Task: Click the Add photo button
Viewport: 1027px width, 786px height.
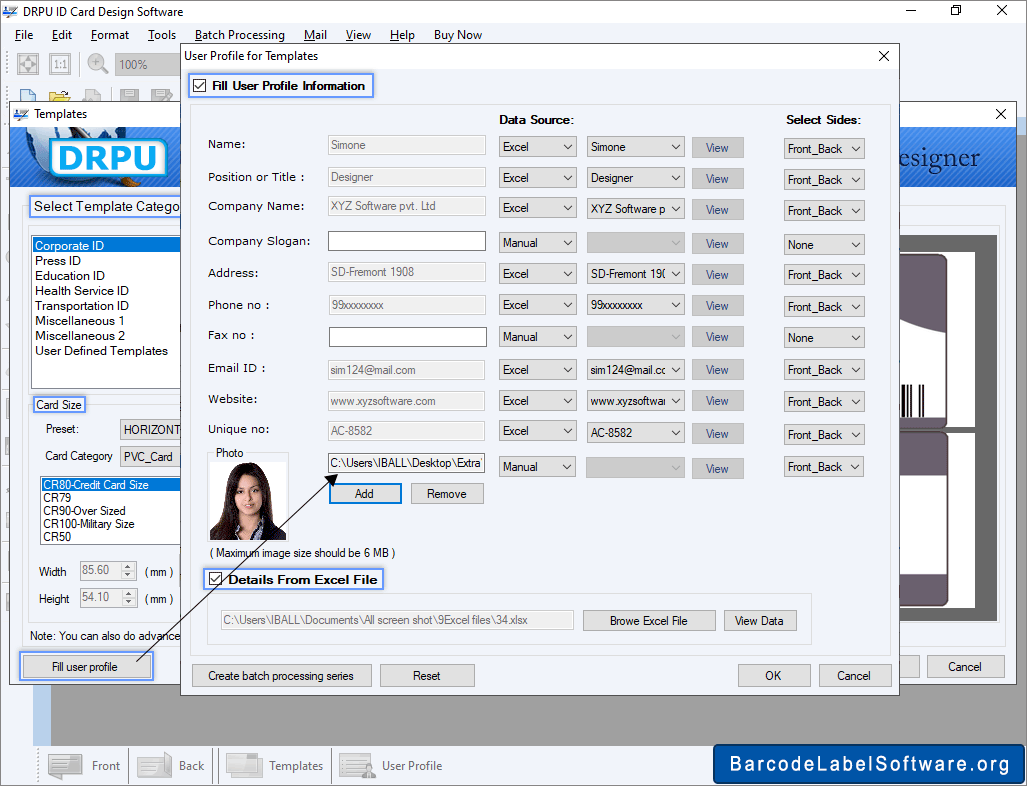Action: pos(364,494)
